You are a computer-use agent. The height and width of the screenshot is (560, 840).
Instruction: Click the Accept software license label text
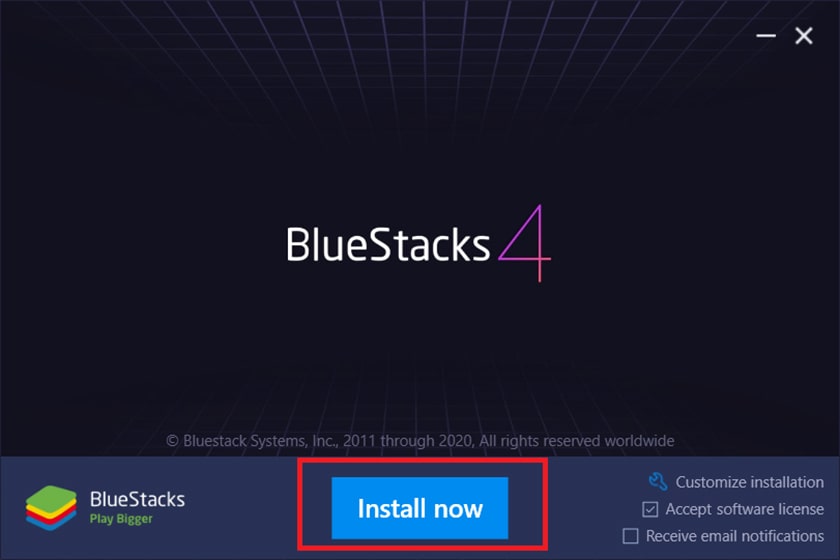pyautogui.click(x=745, y=509)
